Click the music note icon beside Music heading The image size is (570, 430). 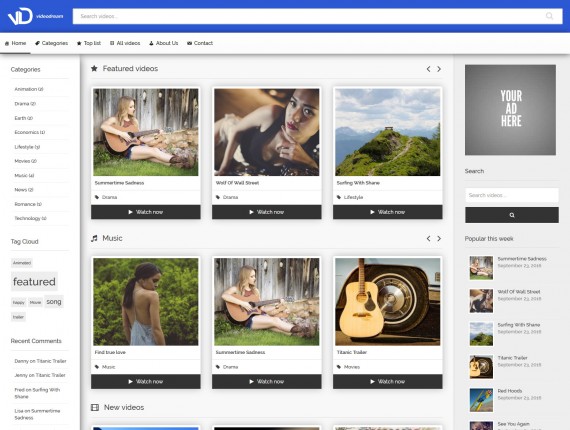pos(94,238)
